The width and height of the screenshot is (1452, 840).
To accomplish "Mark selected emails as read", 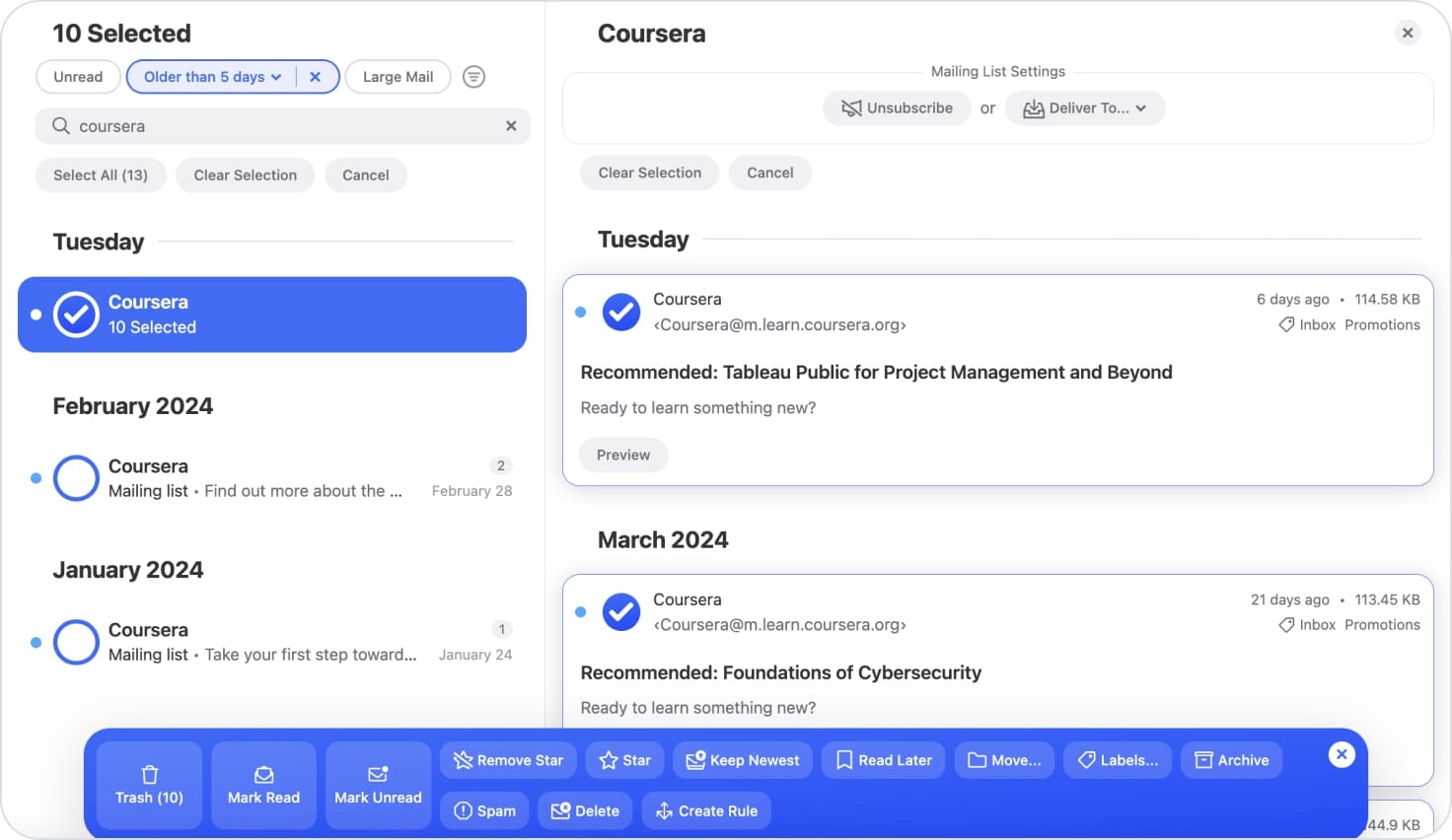I will click(263, 785).
